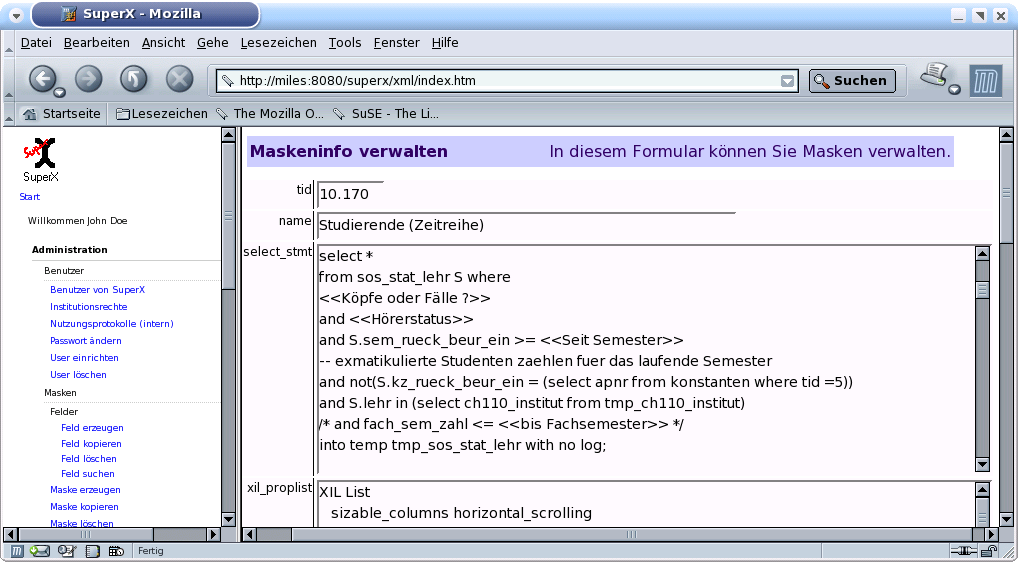Open the Gehe menu
1018x562 pixels.
(213, 43)
